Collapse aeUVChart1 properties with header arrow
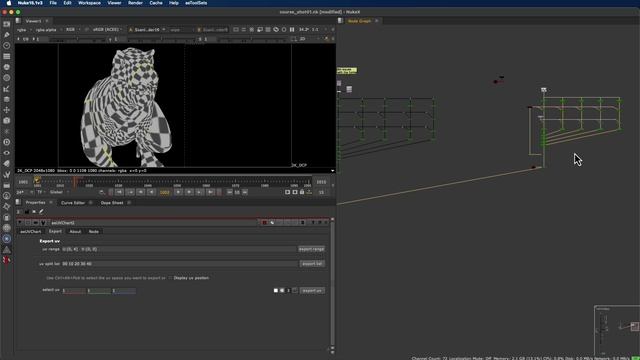The height and width of the screenshot is (360, 640). pyautogui.click(x=20, y=223)
